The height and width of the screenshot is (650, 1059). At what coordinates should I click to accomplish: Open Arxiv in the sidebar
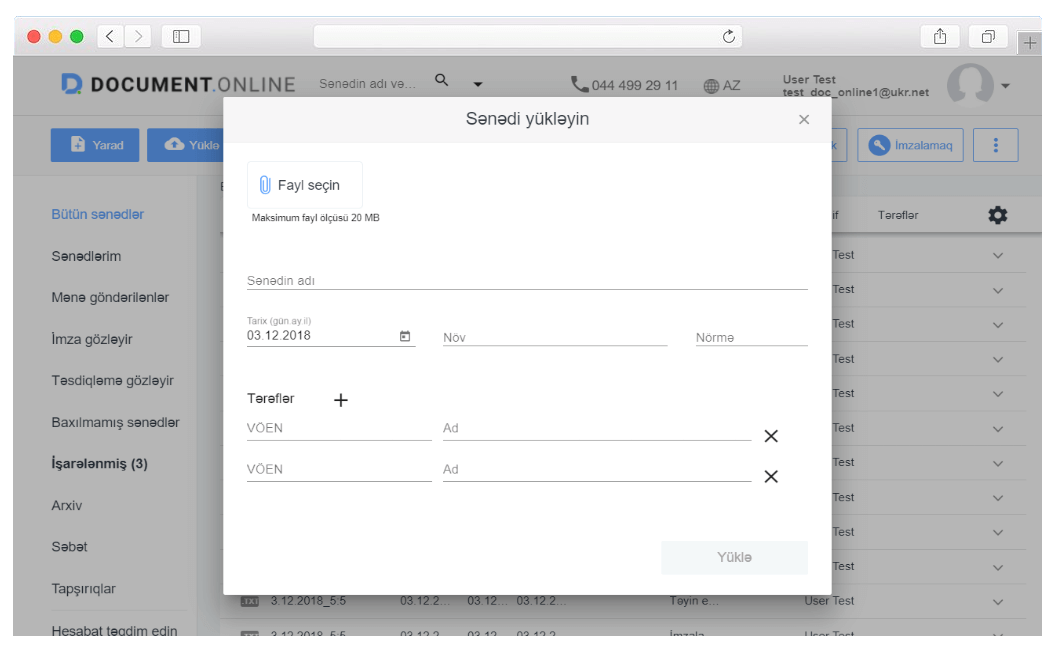[x=67, y=505]
